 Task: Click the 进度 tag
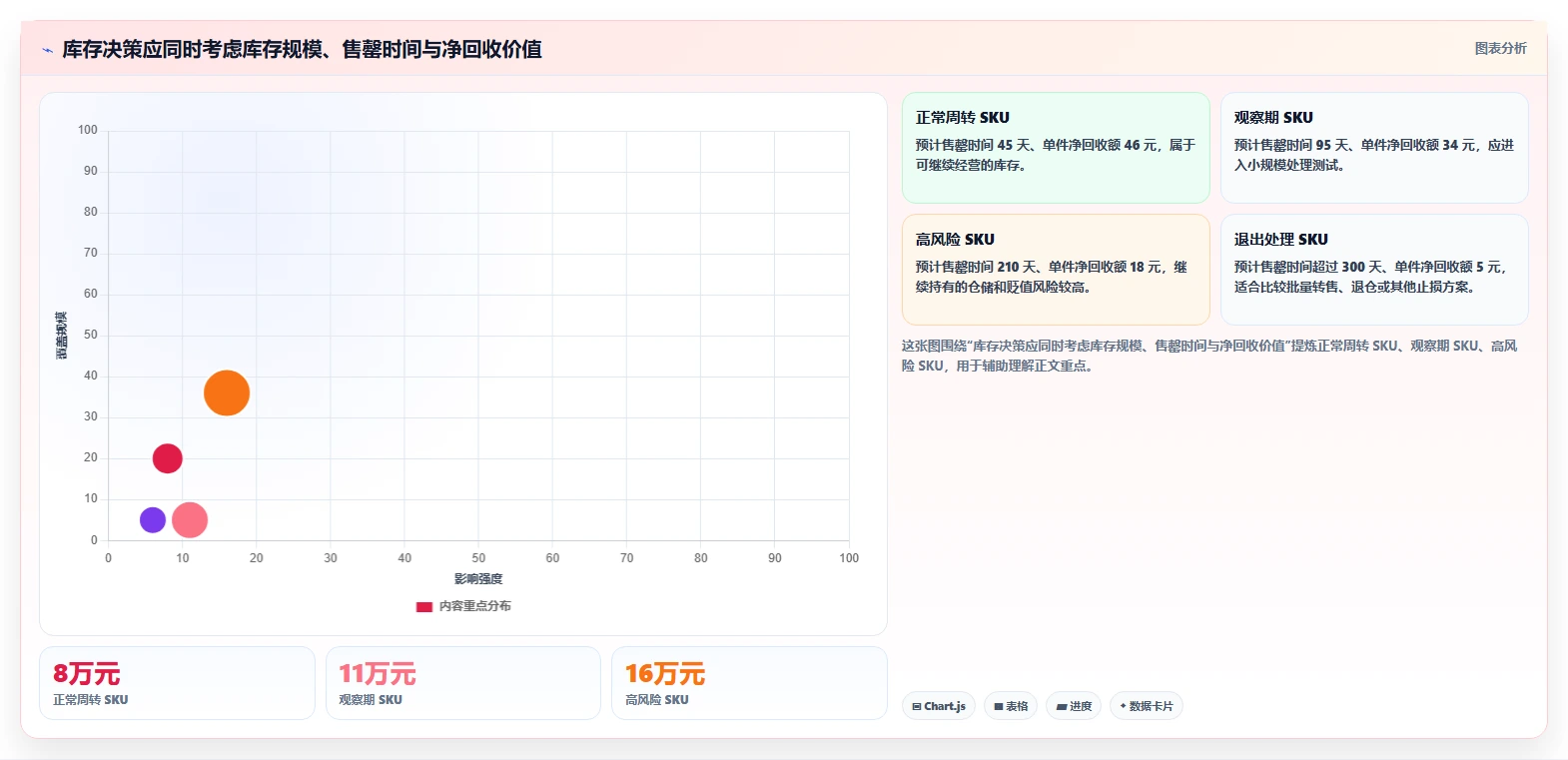(1074, 706)
